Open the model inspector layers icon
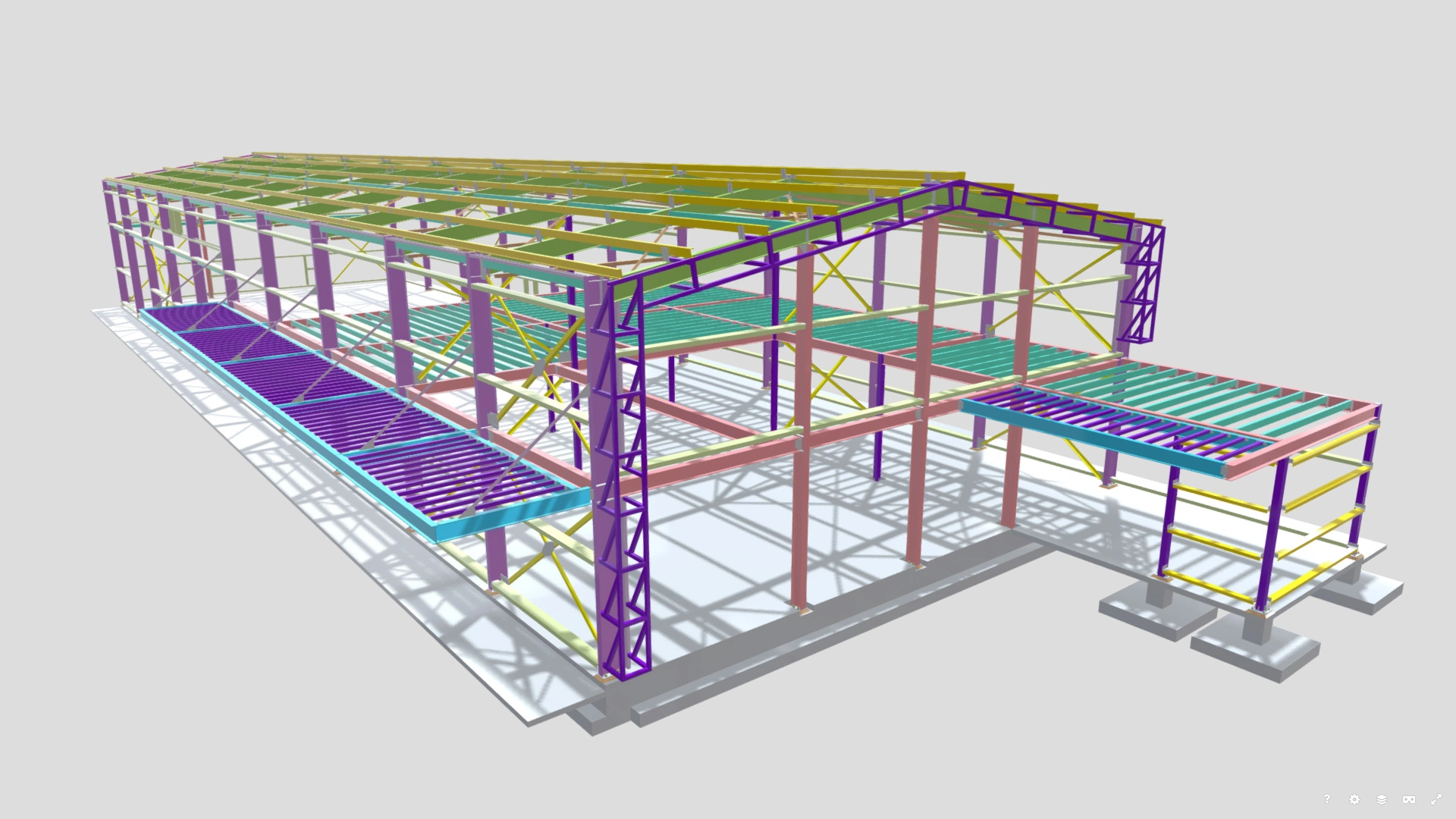 1382,799
